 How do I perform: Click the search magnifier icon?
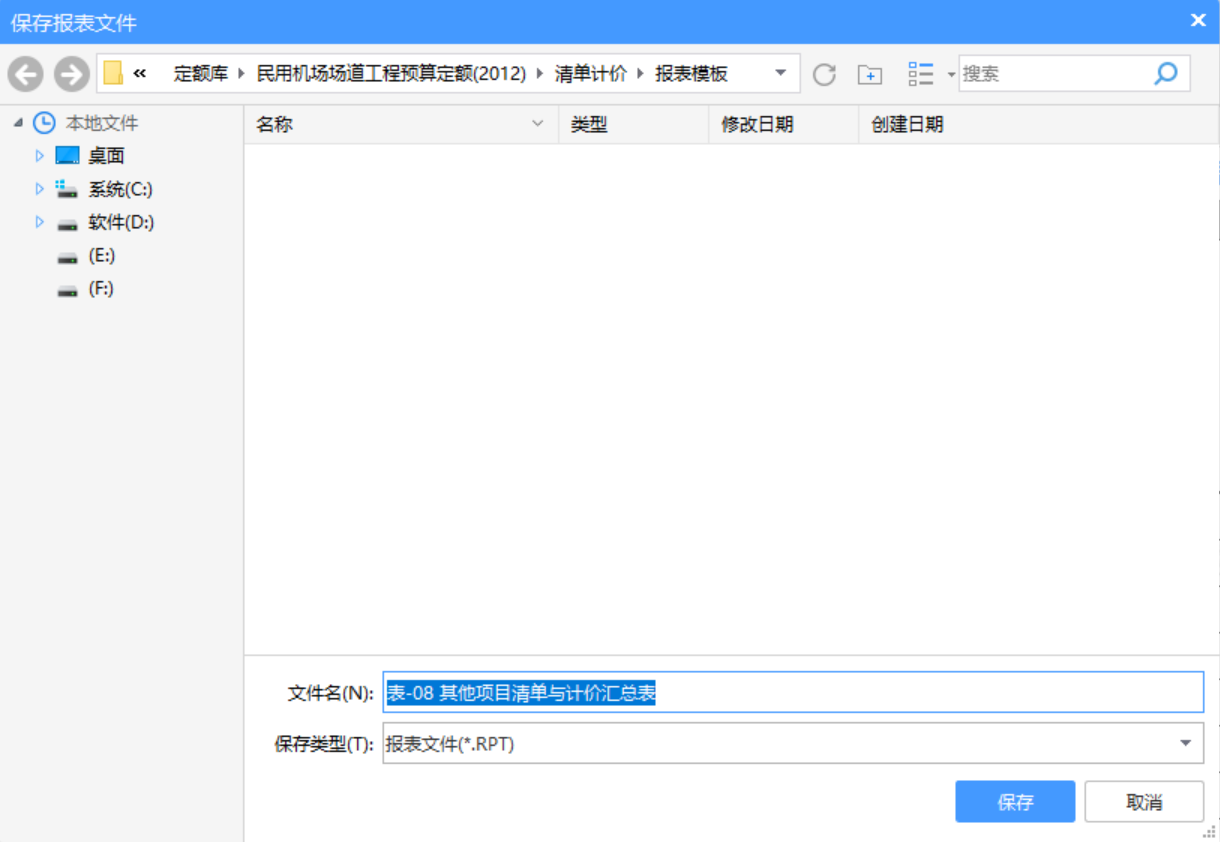point(1166,73)
